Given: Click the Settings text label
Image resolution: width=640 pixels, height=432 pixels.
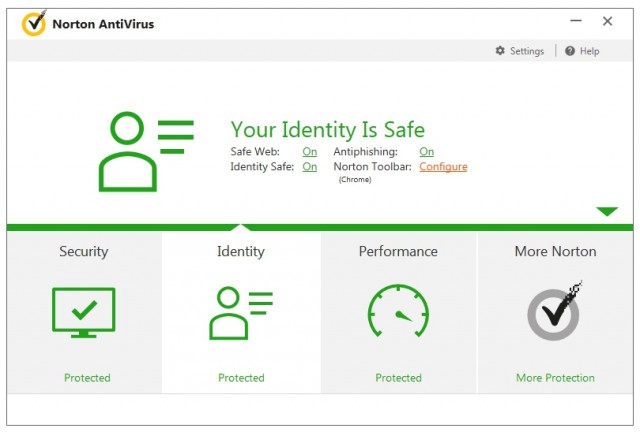Looking at the screenshot, I should pyautogui.click(x=527, y=51).
